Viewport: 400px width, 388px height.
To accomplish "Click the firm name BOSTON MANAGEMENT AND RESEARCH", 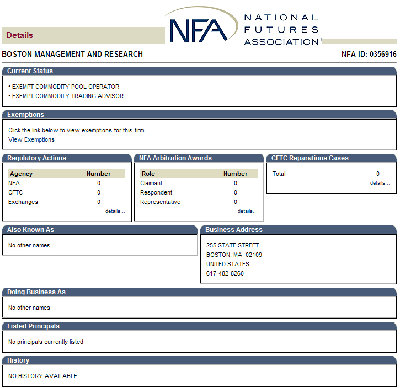I will 72,54.
